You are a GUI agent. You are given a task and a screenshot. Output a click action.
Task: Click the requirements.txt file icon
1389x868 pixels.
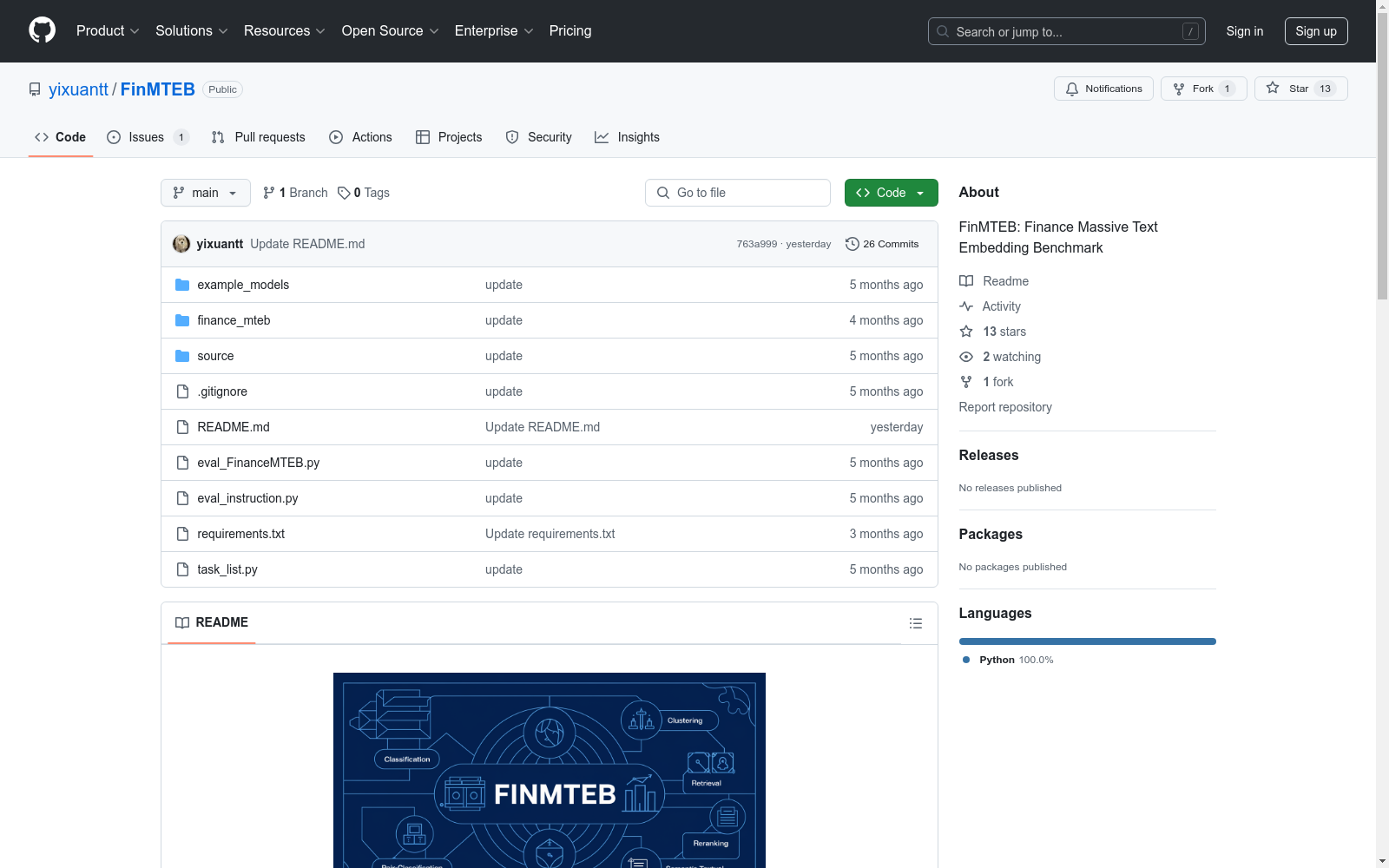click(x=182, y=534)
